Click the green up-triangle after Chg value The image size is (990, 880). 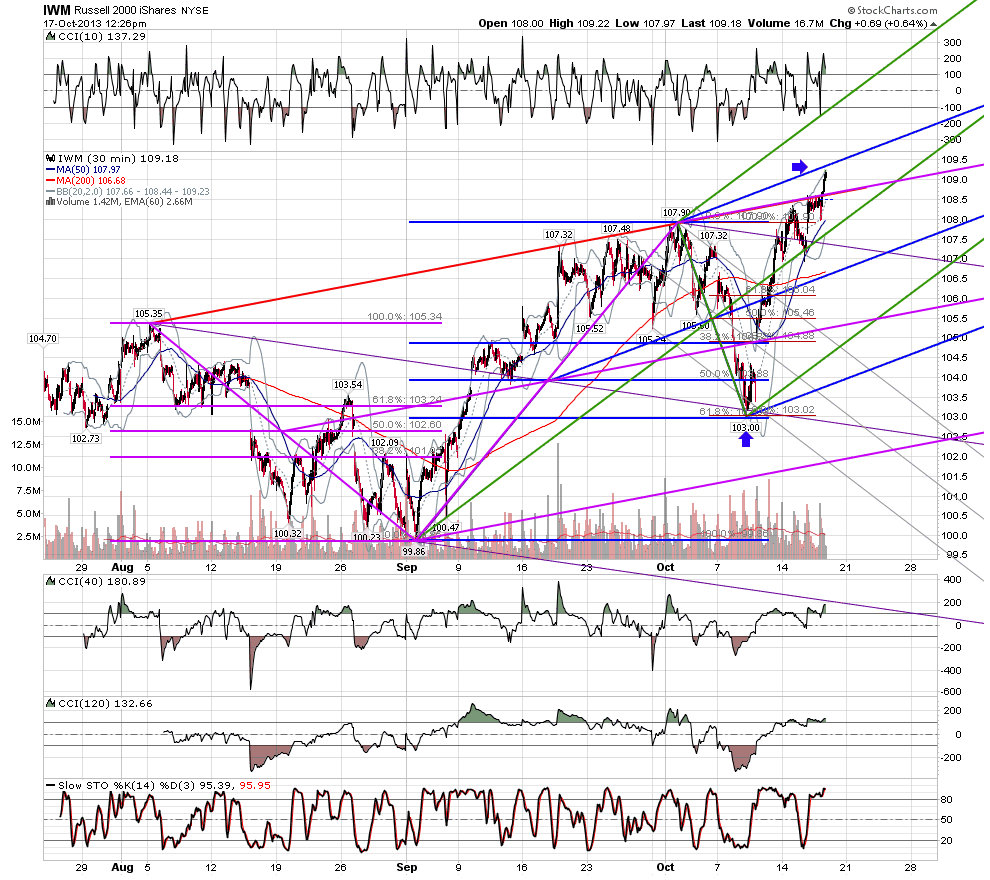(933, 24)
